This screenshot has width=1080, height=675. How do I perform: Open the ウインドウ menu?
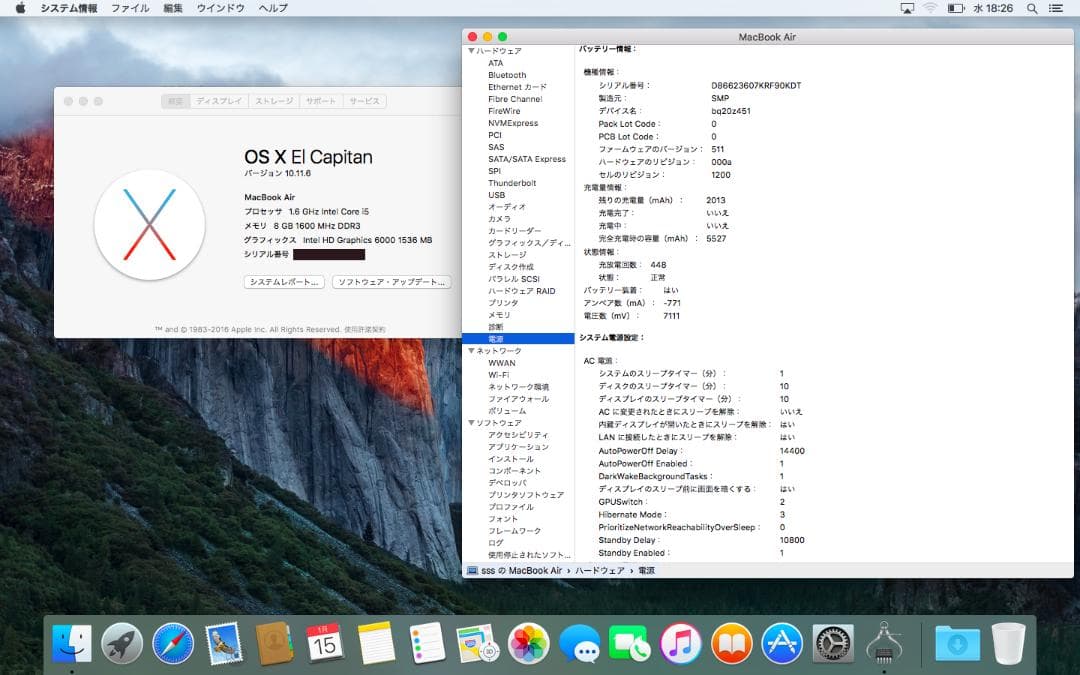[220, 8]
